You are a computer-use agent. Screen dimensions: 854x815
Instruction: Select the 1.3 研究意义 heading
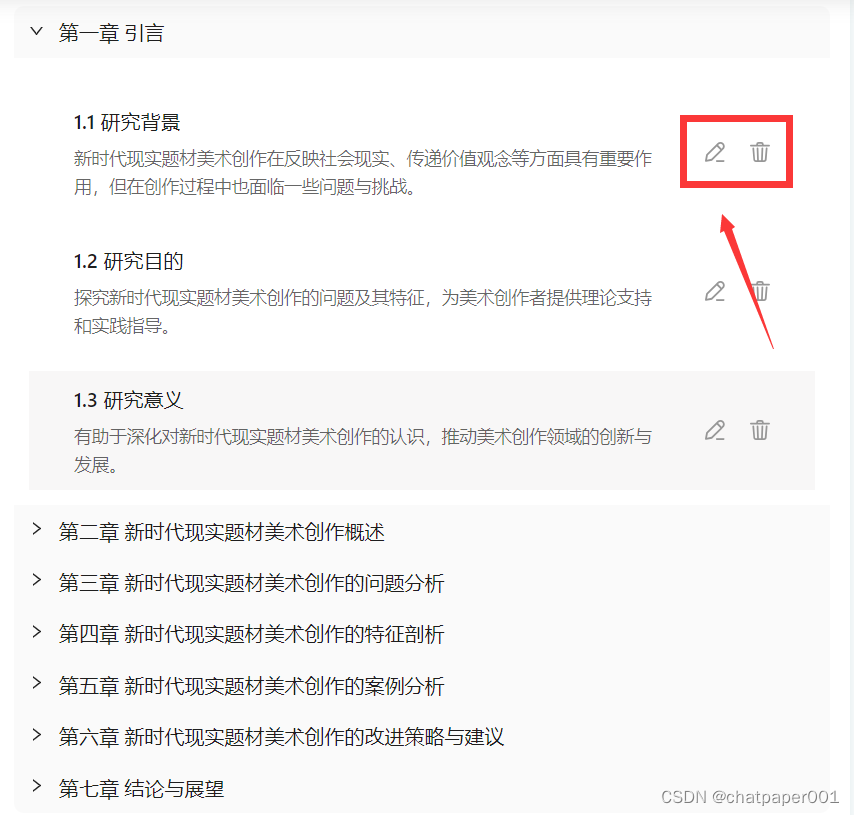129,400
